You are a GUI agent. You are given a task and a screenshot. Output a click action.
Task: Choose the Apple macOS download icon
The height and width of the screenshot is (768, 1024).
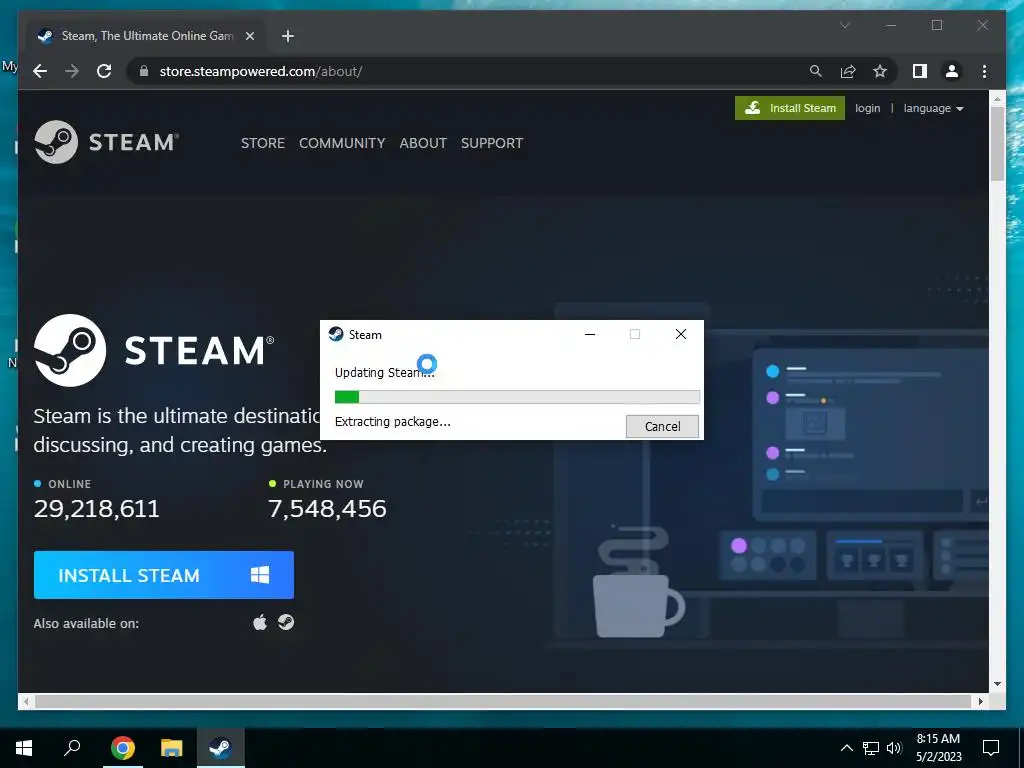coord(260,622)
